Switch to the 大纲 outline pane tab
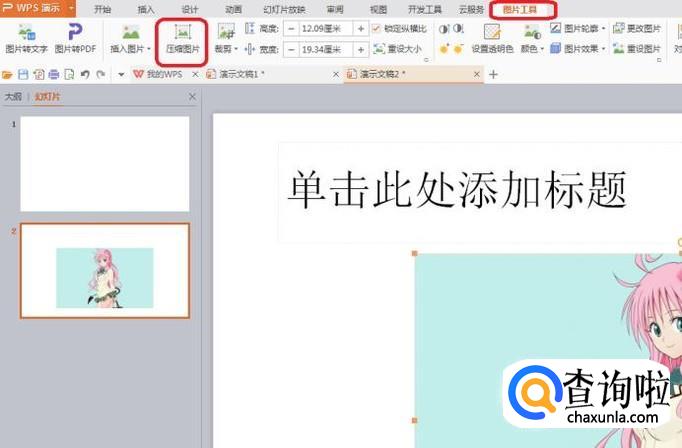Screen dimensions: 682x448 coord(13,97)
